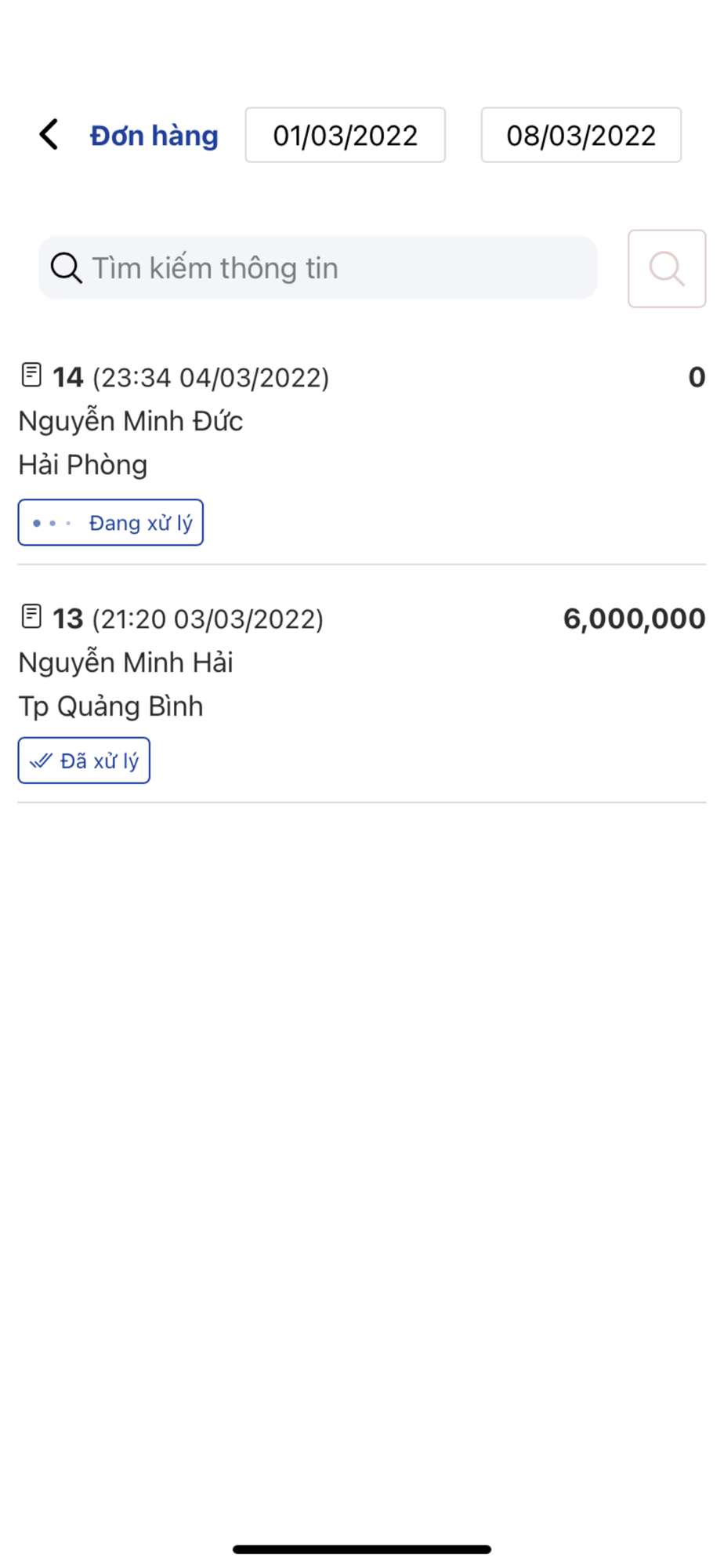Screen dimensions: 724x1568
Task: Select customer Nguyễn Minh Hải
Action: (x=125, y=662)
